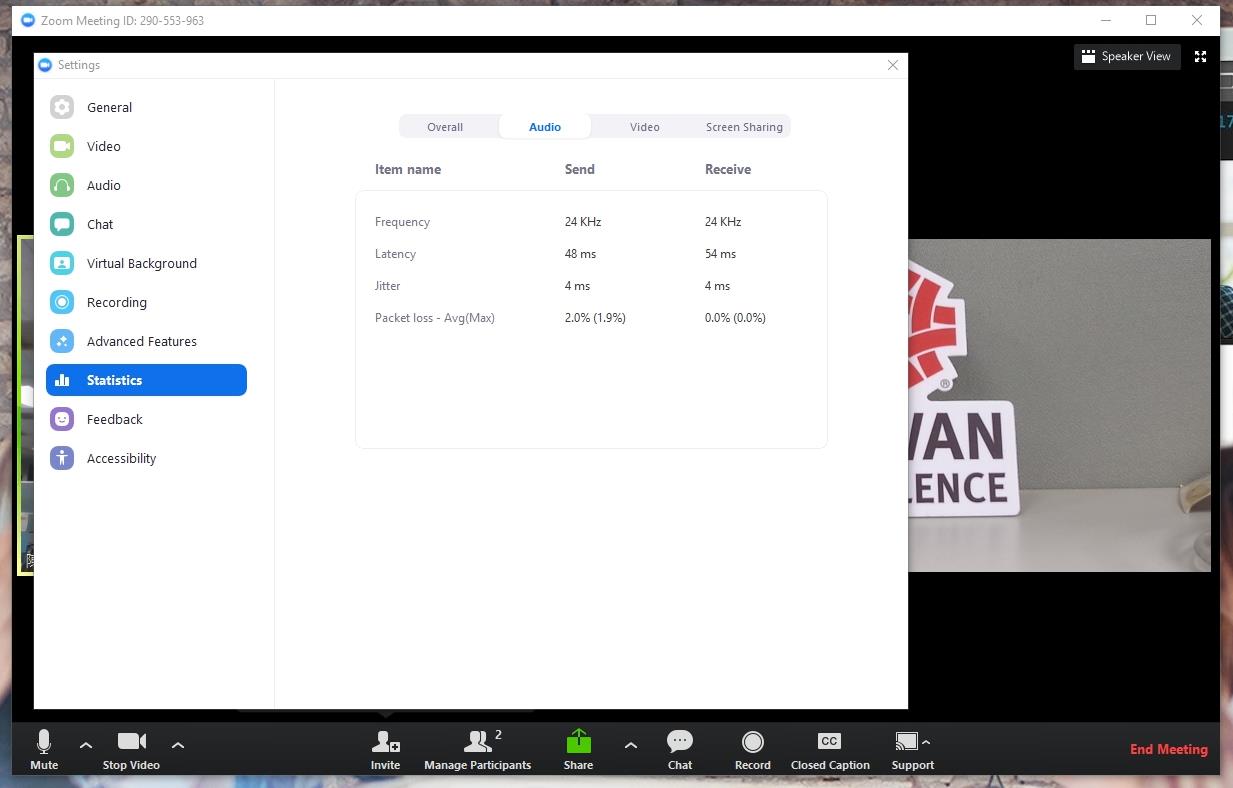The height and width of the screenshot is (788, 1233).
Task: Open the Support remote control icon
Action: (x=906, y=742)
